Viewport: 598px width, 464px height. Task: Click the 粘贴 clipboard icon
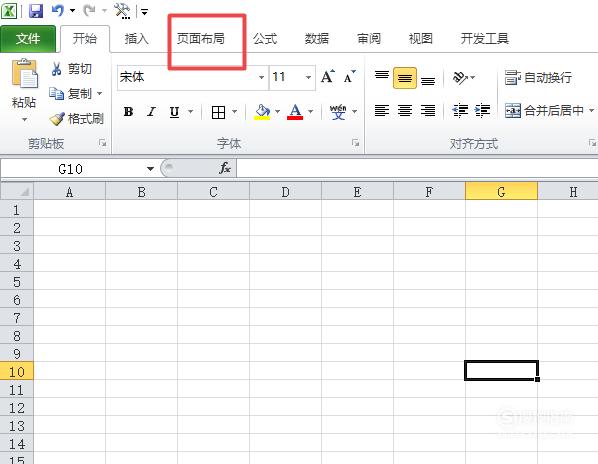[x=25, y=74]
